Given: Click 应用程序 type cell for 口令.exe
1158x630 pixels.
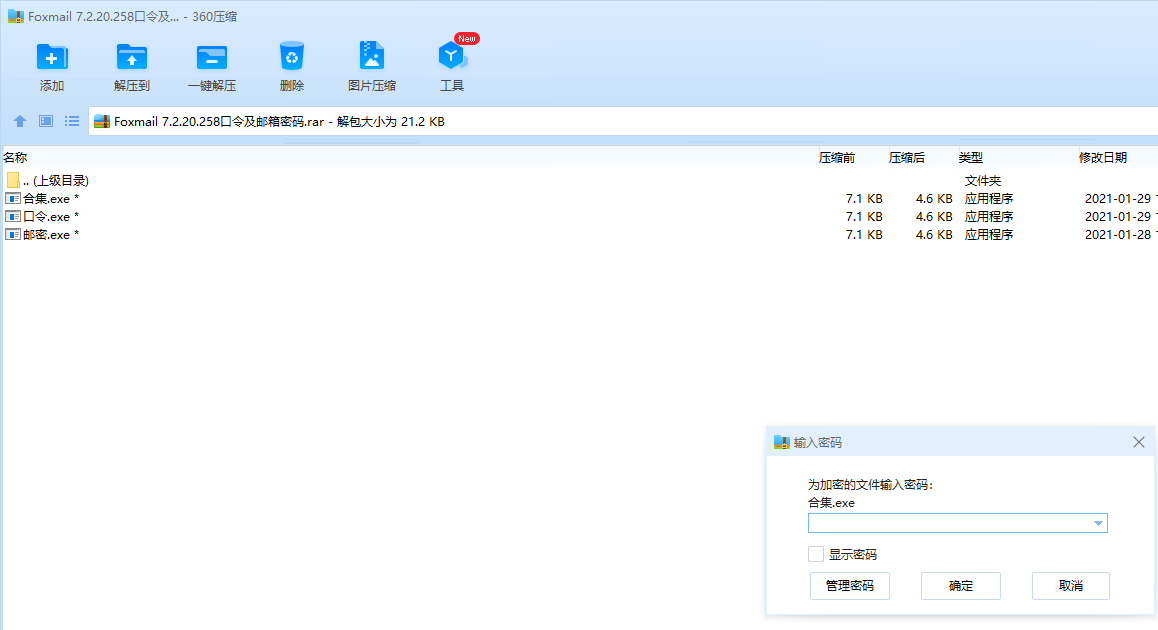Looking at the screenshot, I should tap(989, 216).
